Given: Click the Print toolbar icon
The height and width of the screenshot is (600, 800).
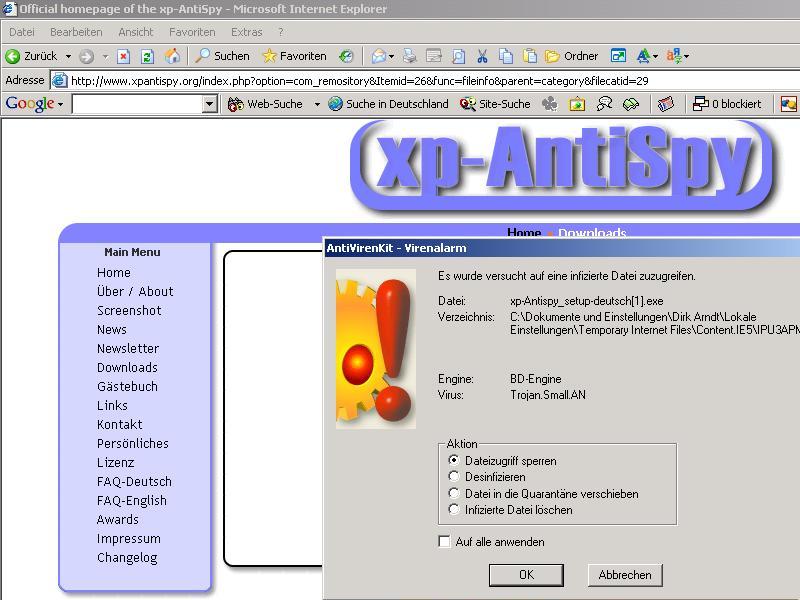Looking at the screenshot, I should (410, 56).
